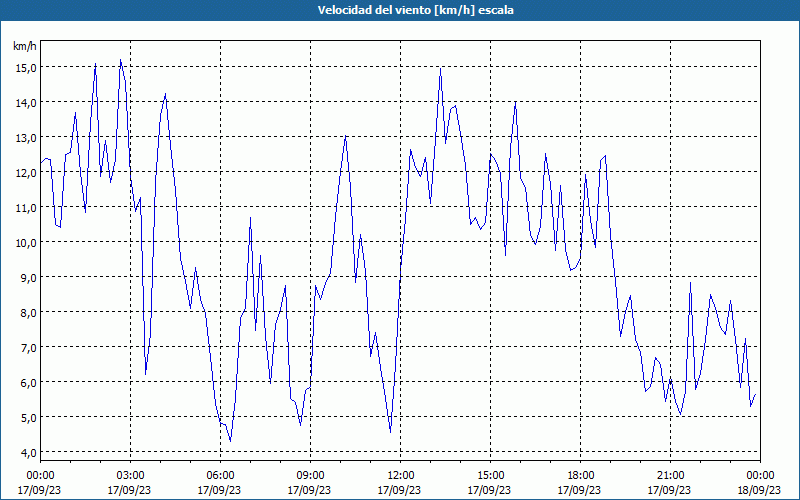Click the 'km/h' unit label
The image size is (800, 500).
coord(24,46)
